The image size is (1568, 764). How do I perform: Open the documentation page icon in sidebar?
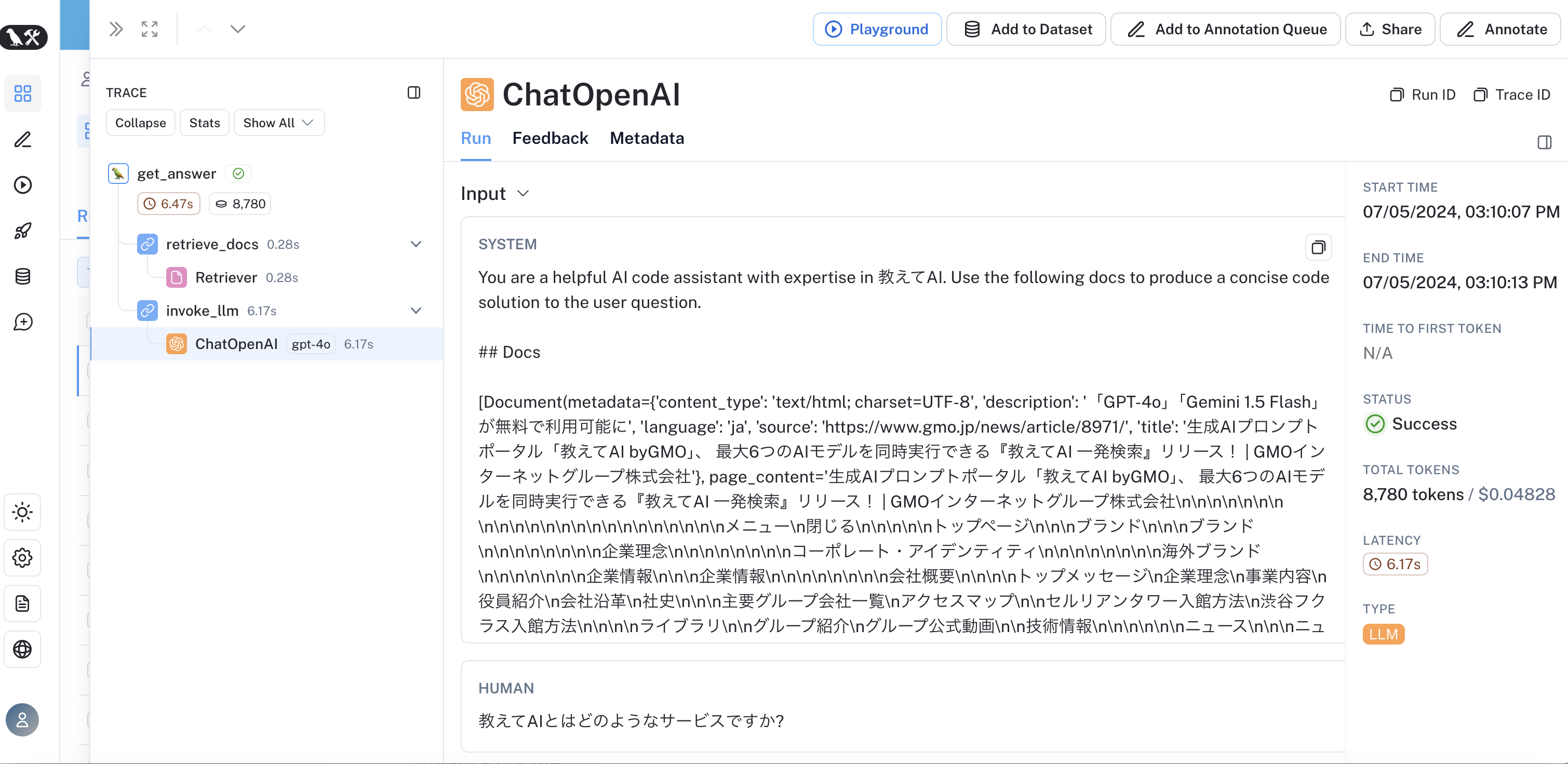[22, 604]
